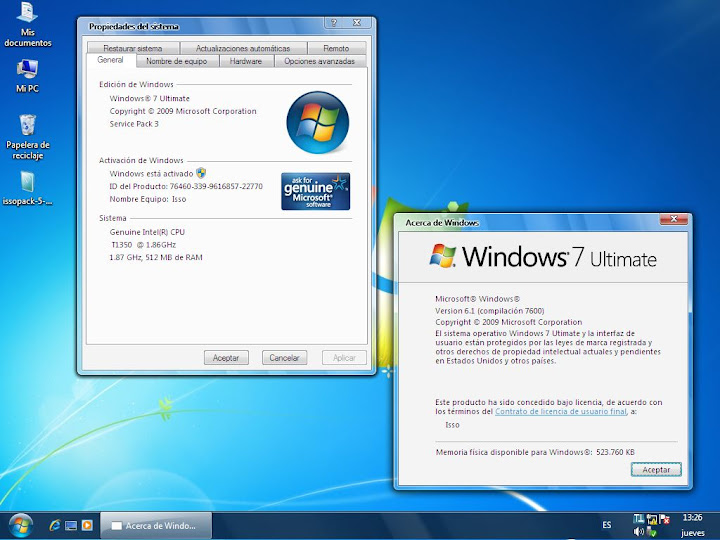
Task: Open the Start menu orb
Action: pos(21,526)
